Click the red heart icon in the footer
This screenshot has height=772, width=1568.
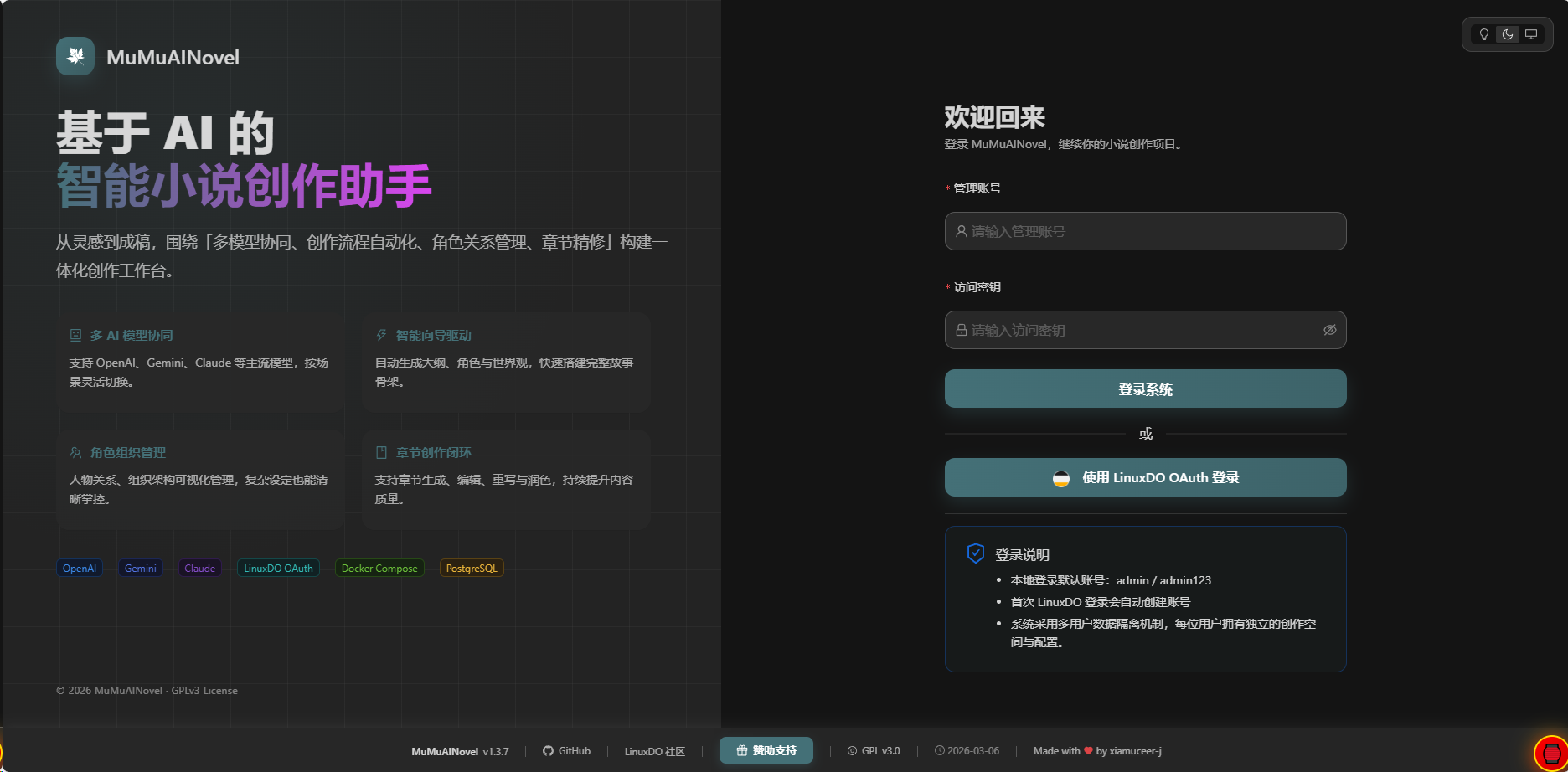(1088, 751)
